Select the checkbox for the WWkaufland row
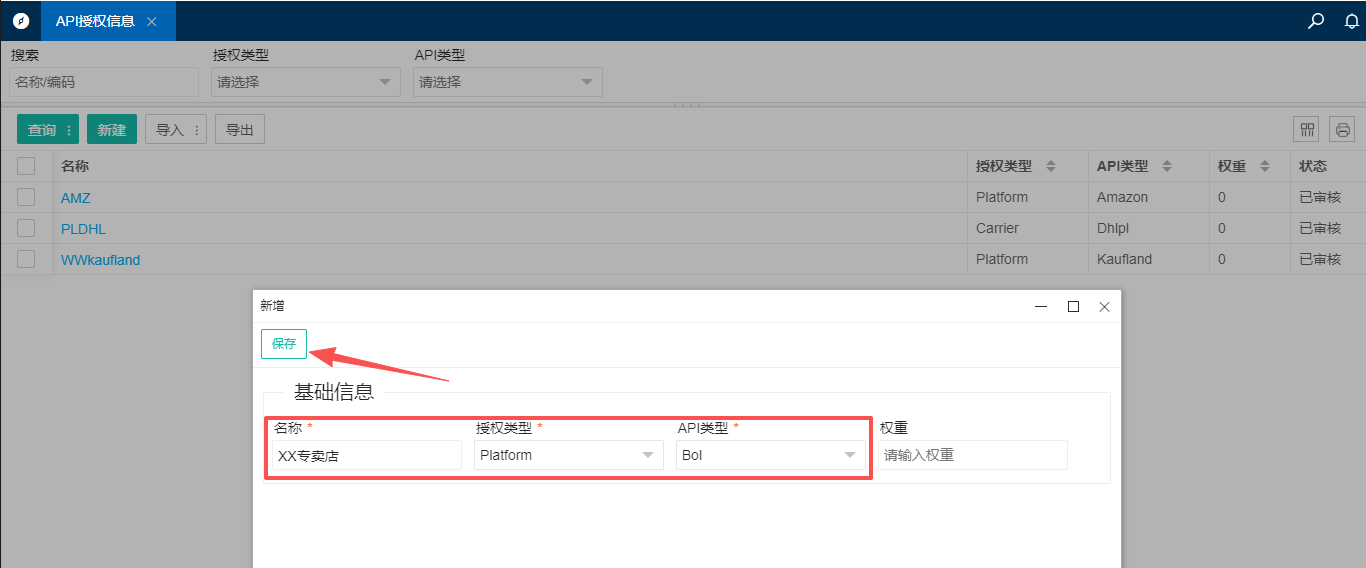The width and height of the screenshot is (1366, 568). click(26, 259)
